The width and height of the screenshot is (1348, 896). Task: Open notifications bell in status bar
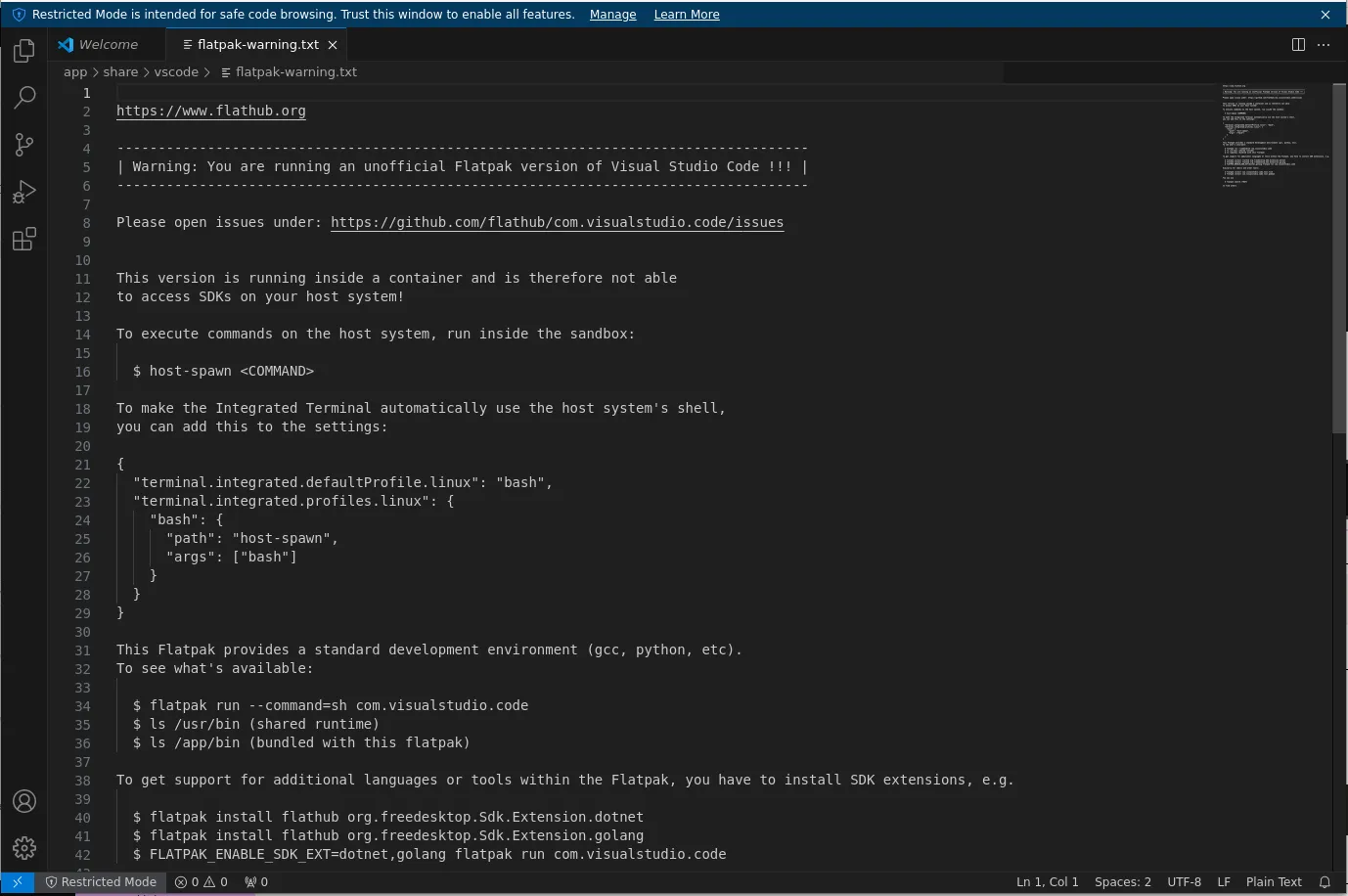point(1326,881)
